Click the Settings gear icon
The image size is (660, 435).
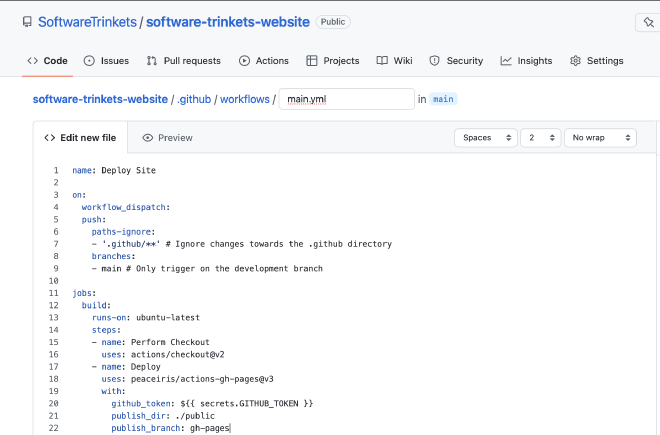pyautogui.click(x=575, y=61)
